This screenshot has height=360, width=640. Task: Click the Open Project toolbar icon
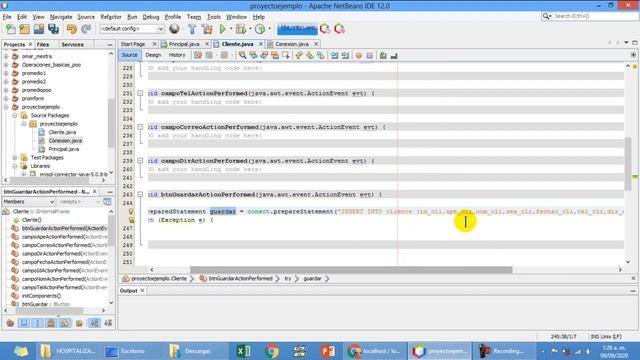(39, 29)
